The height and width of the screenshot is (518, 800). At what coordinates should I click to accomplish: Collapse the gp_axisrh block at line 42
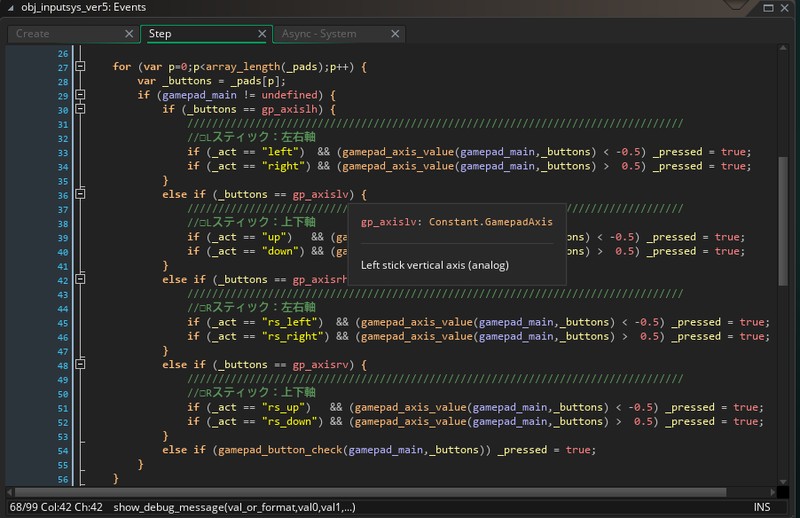[80, 280]
